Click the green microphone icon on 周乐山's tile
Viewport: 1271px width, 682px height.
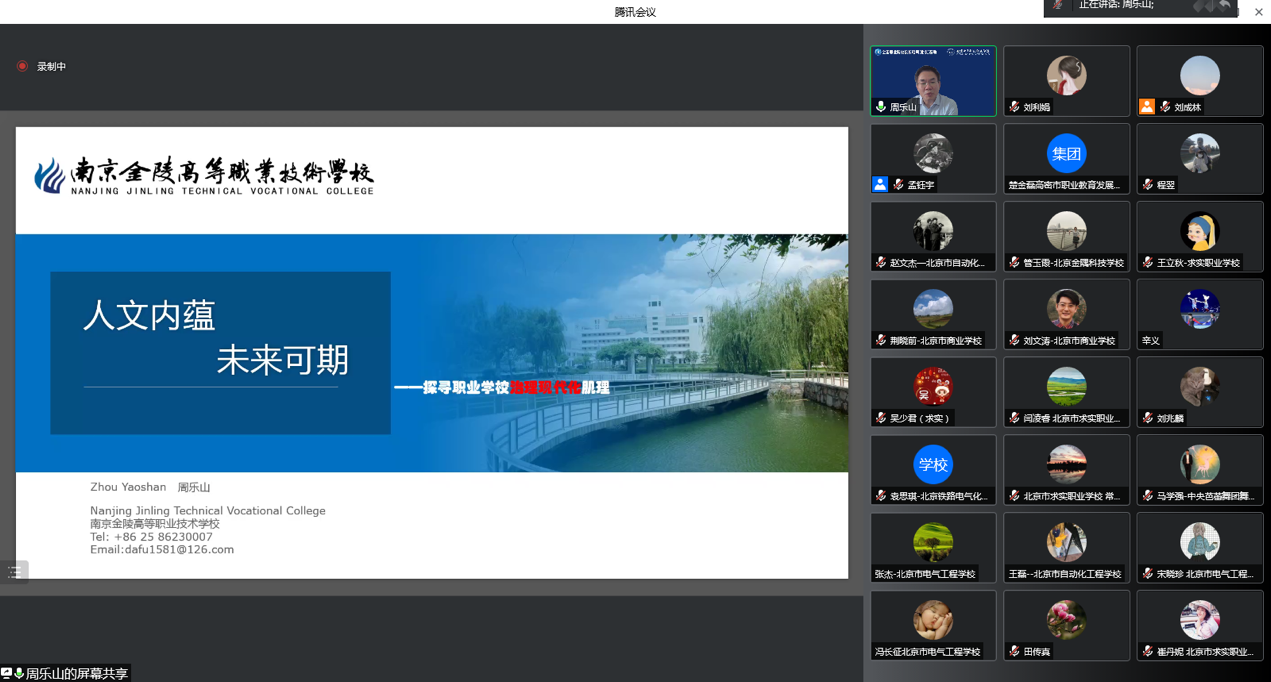click(x=881, y=107)
